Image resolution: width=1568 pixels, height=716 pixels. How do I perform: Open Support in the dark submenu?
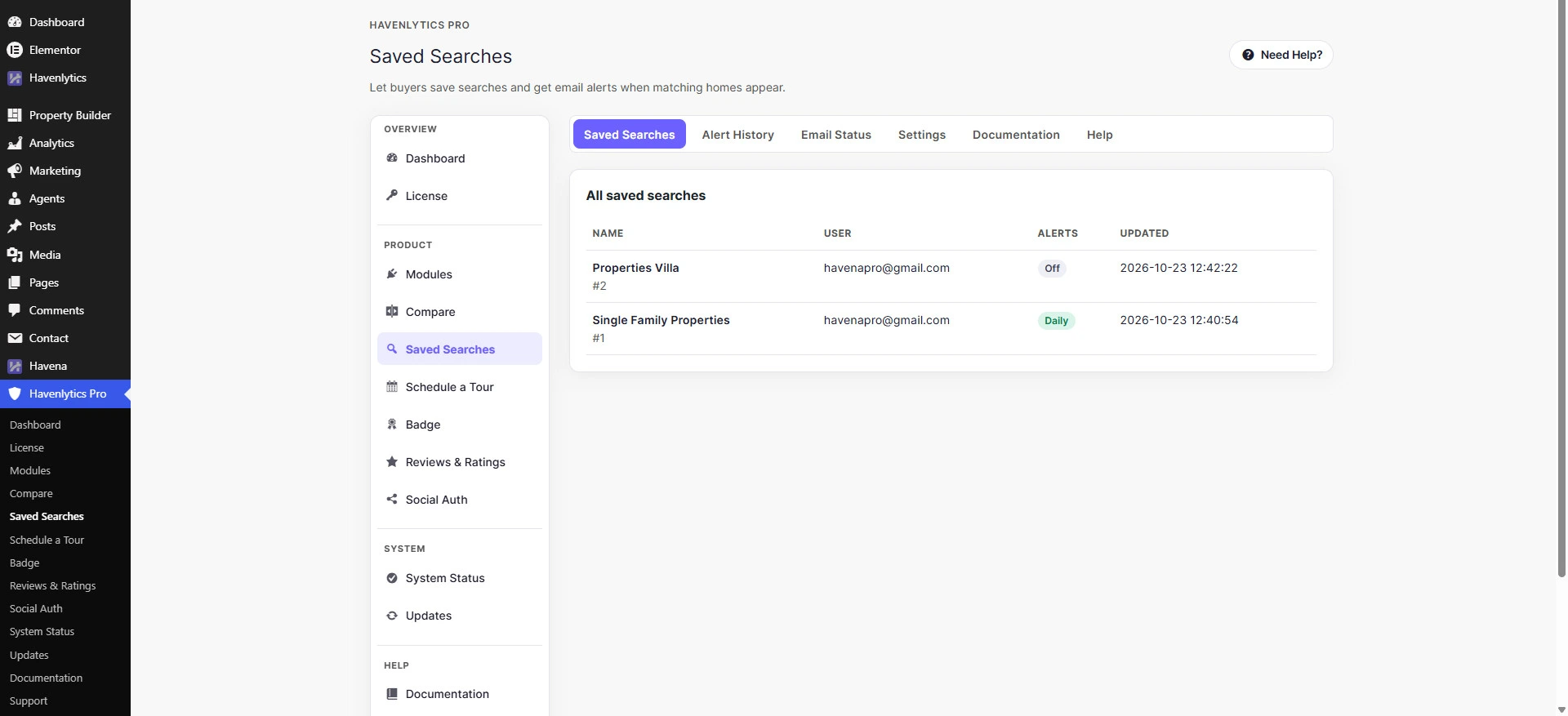pyautogui.click(x=29, y=700)
